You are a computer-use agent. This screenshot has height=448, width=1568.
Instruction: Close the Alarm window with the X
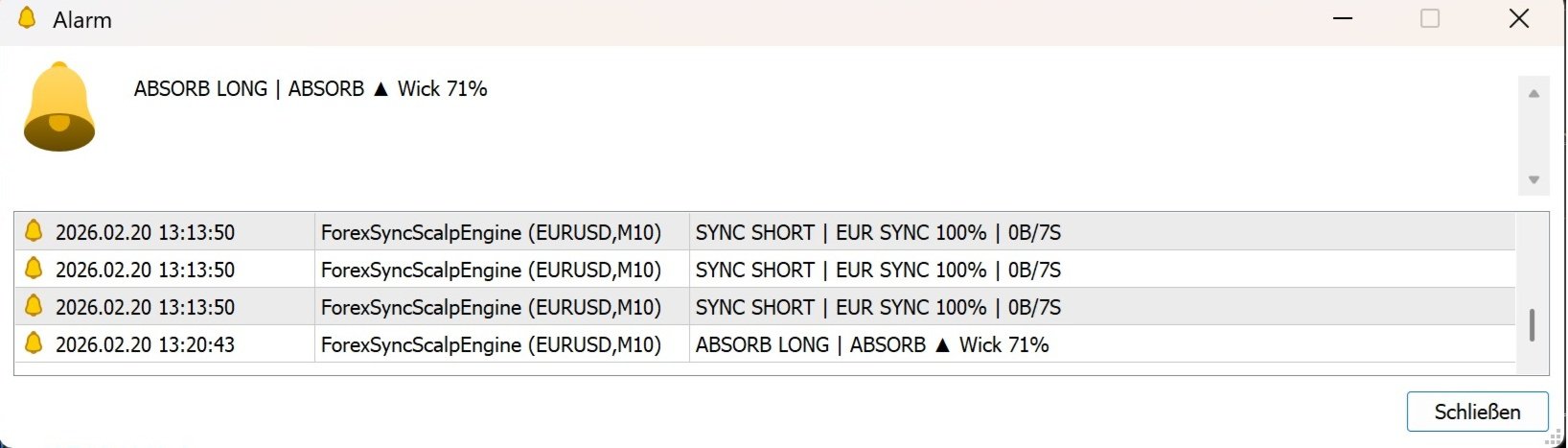pyautogui.click(x=1518, y=18)
